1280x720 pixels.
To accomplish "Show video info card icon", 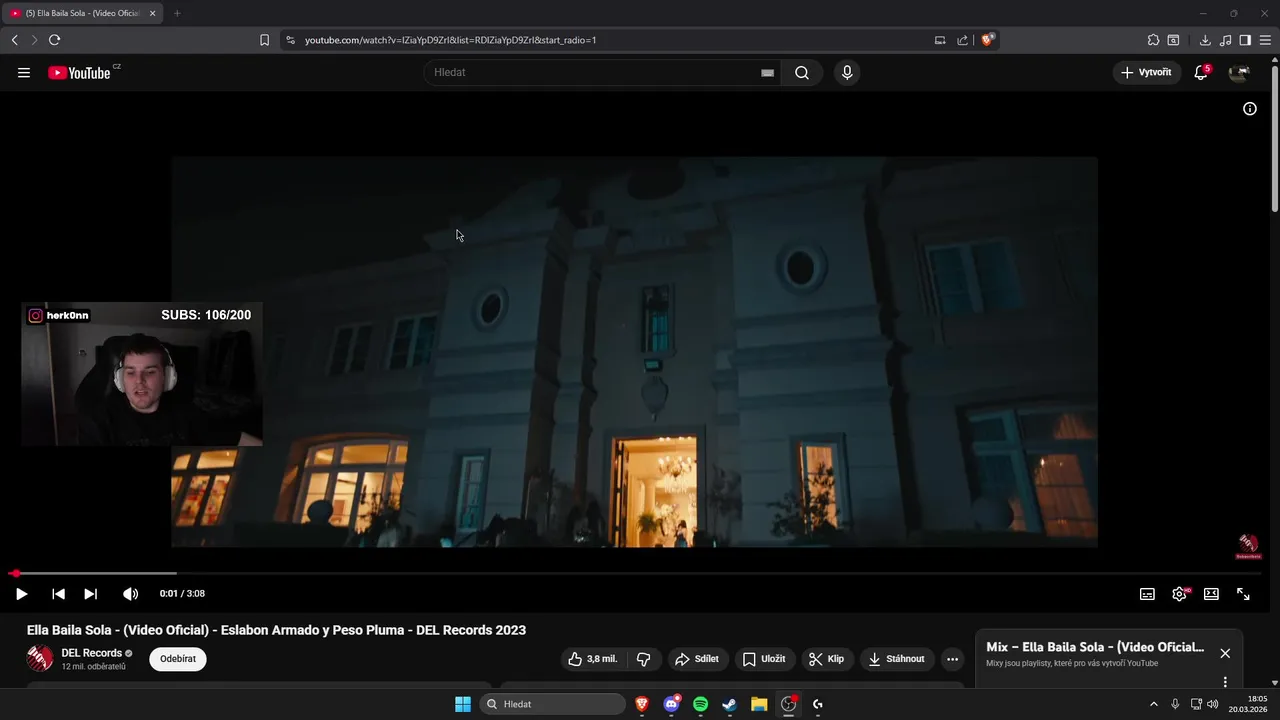I will point(1250,109).
